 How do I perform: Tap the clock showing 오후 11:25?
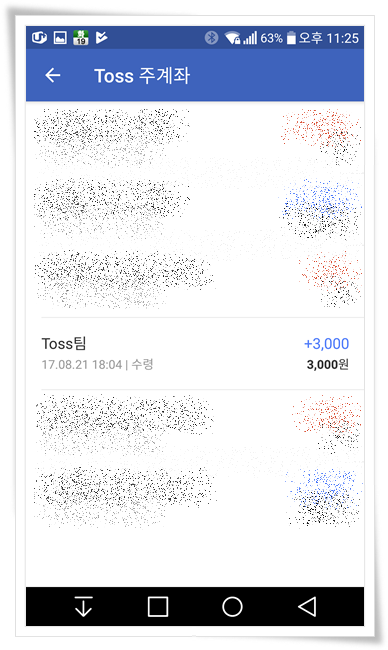pos(329,38)
